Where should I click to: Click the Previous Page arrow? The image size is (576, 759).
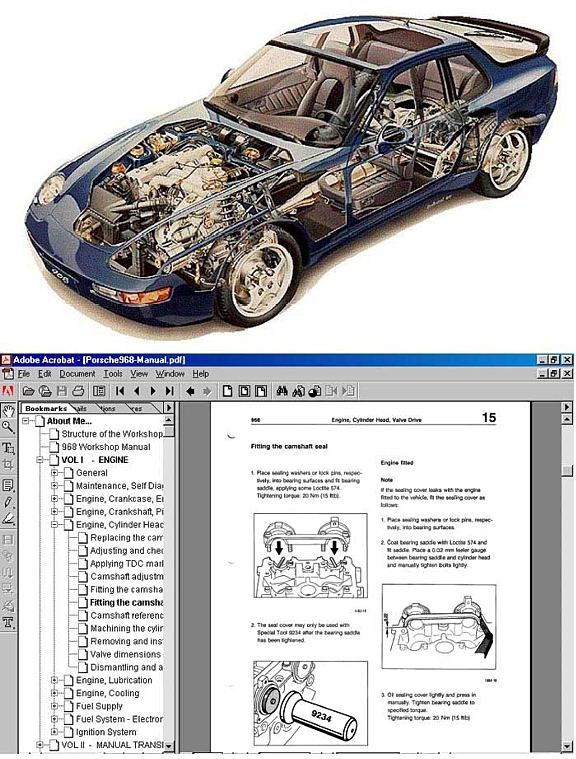tap(136, 391)
